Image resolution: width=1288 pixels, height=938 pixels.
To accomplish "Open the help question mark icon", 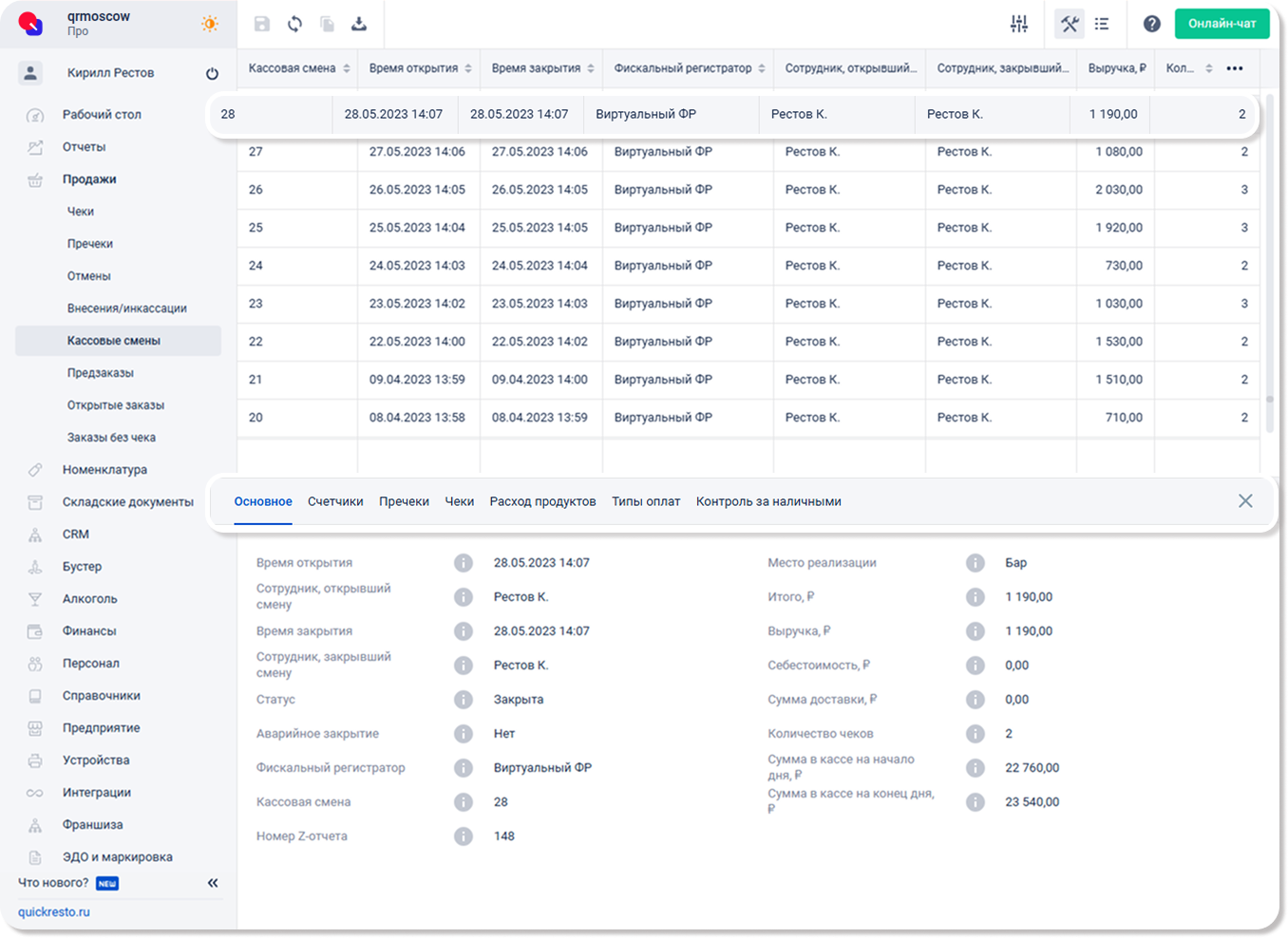I will (x=1151, y=24).
